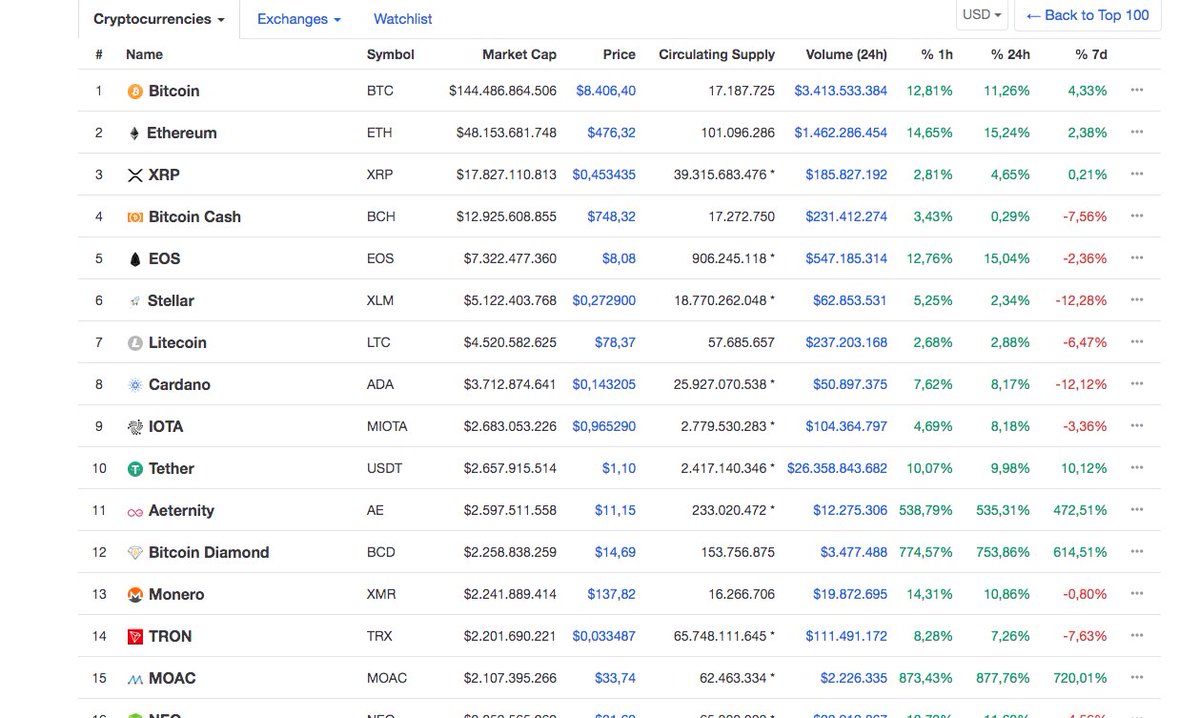Sort table by % 7d header
Screen dimensions: 1200x718
[x=1091, y=54]
